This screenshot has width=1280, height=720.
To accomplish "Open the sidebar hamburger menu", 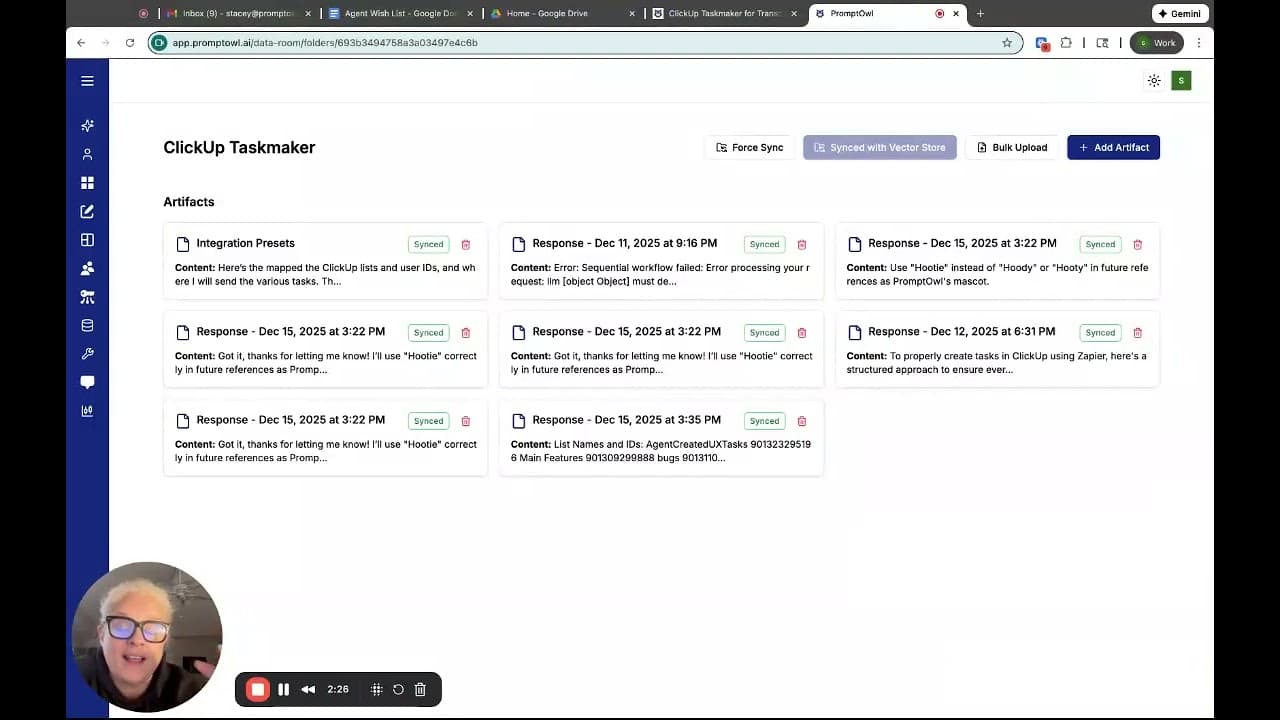I will coord(87,80).
